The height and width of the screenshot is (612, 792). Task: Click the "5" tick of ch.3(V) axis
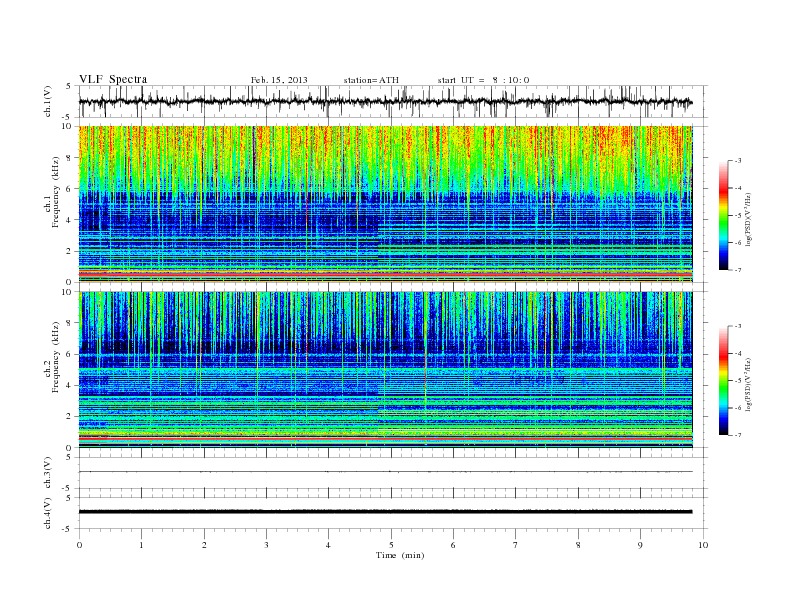click(69, 457)
